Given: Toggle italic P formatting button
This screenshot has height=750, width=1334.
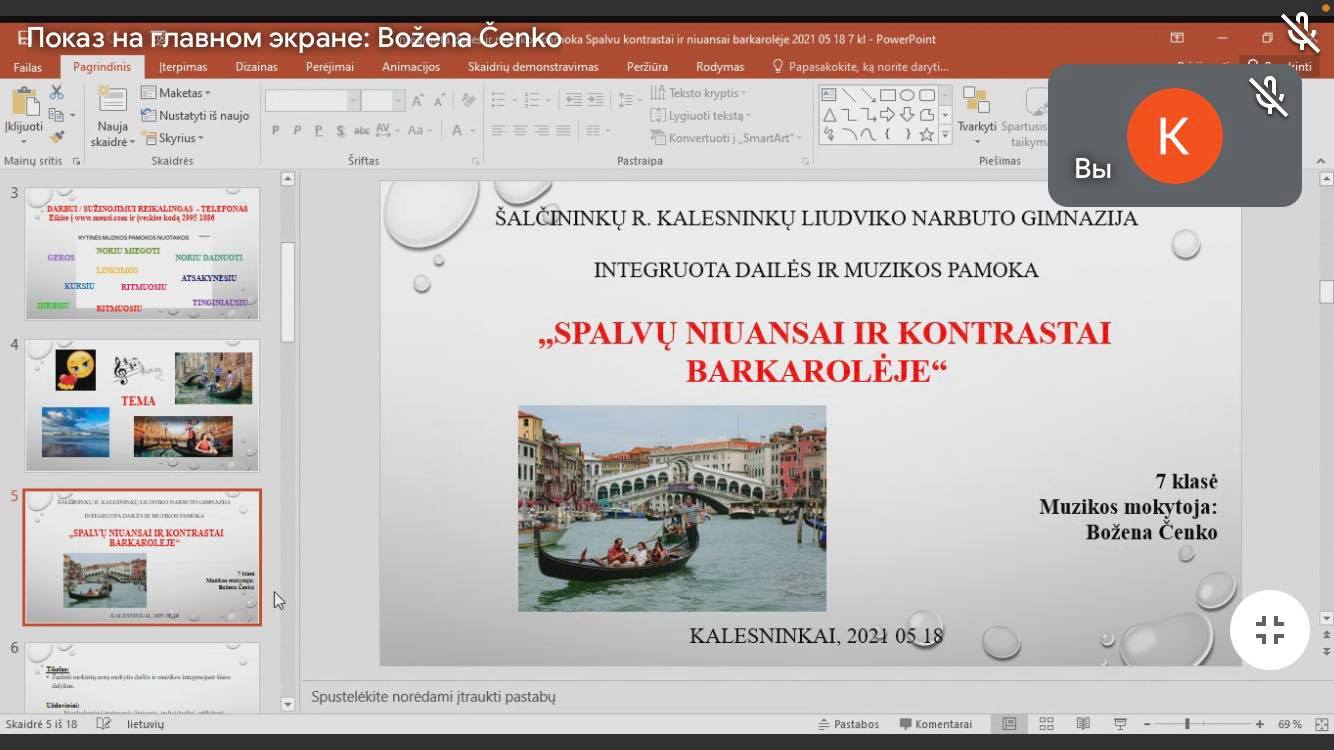Looking at the screenshot, I should [x=298, y=131].
